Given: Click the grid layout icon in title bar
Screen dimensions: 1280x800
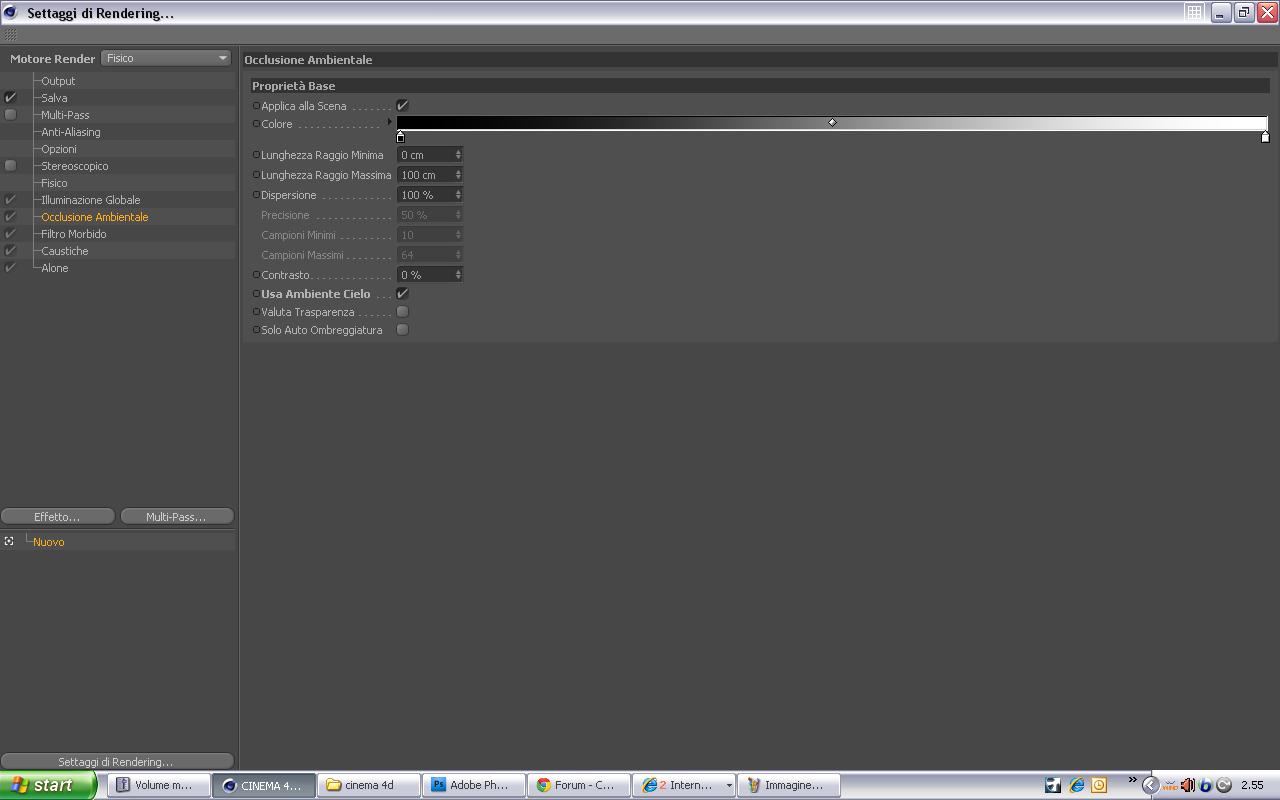Looking at the screenshot, I should (1194, 12).
